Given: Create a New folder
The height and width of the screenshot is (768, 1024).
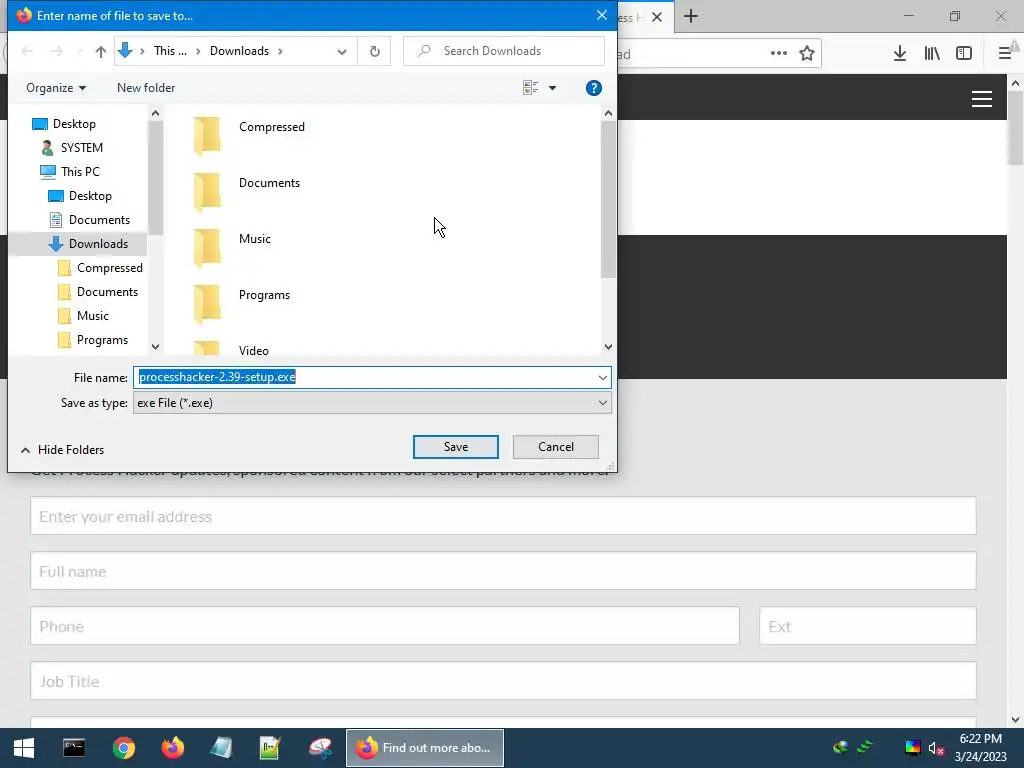Looking at the screenshot, I should pos(146,88).
